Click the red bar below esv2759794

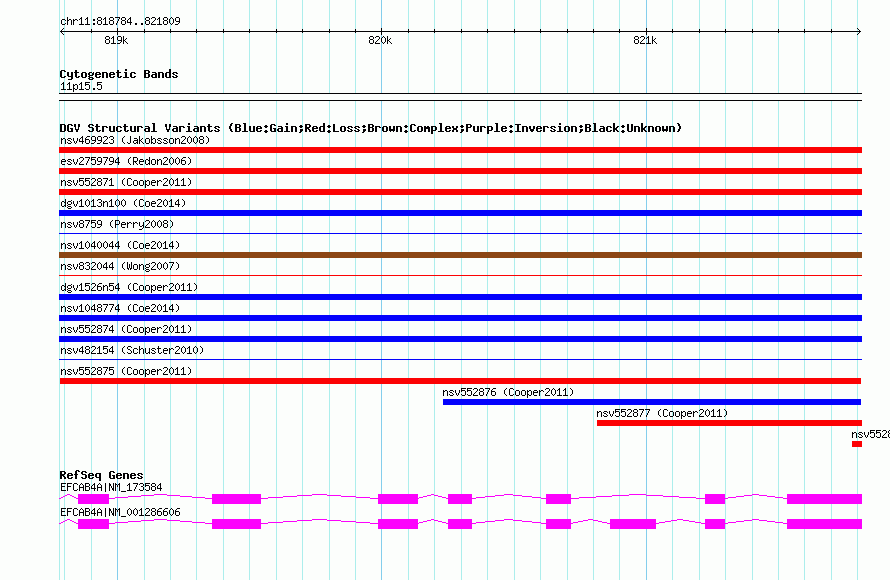(x=460, y=171)
